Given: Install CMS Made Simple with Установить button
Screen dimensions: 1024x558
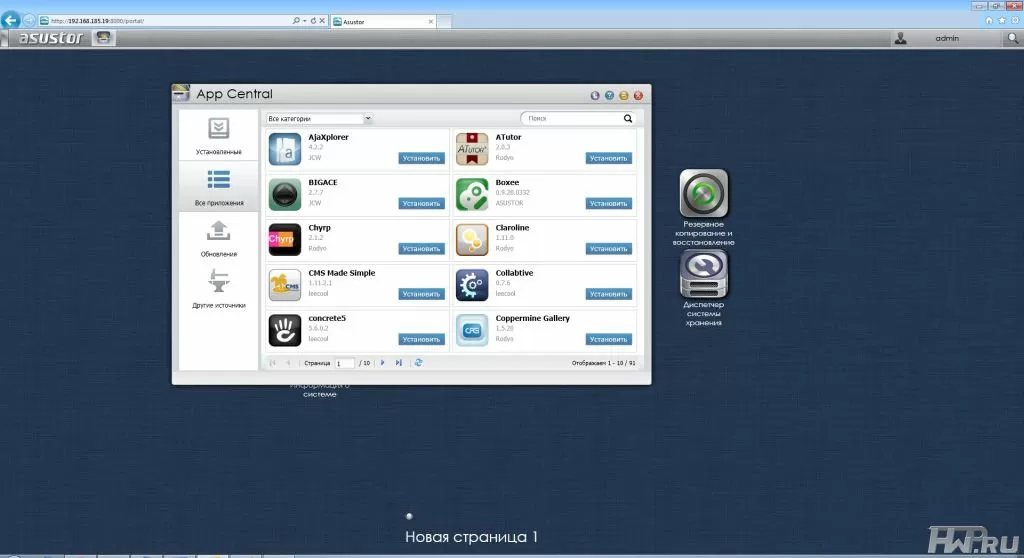Looking at the screenshot, I should (421, 294).
